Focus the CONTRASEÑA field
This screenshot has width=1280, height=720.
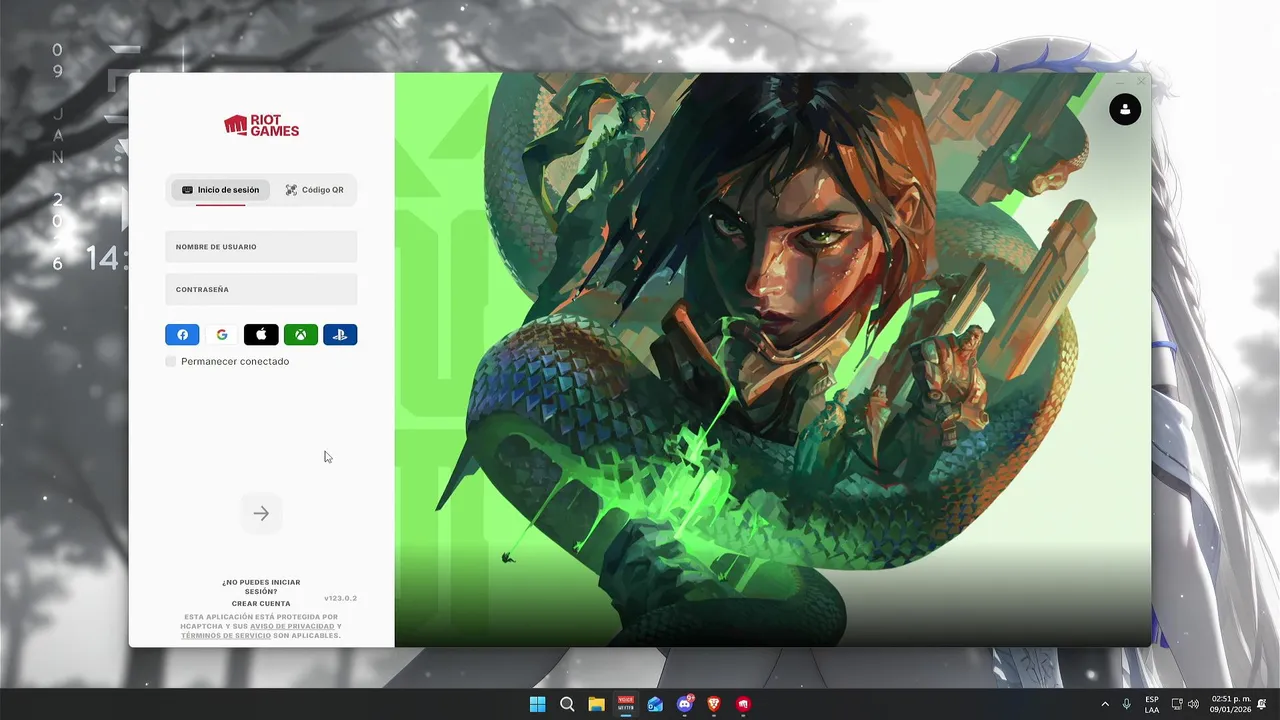[x=261, y=289]
